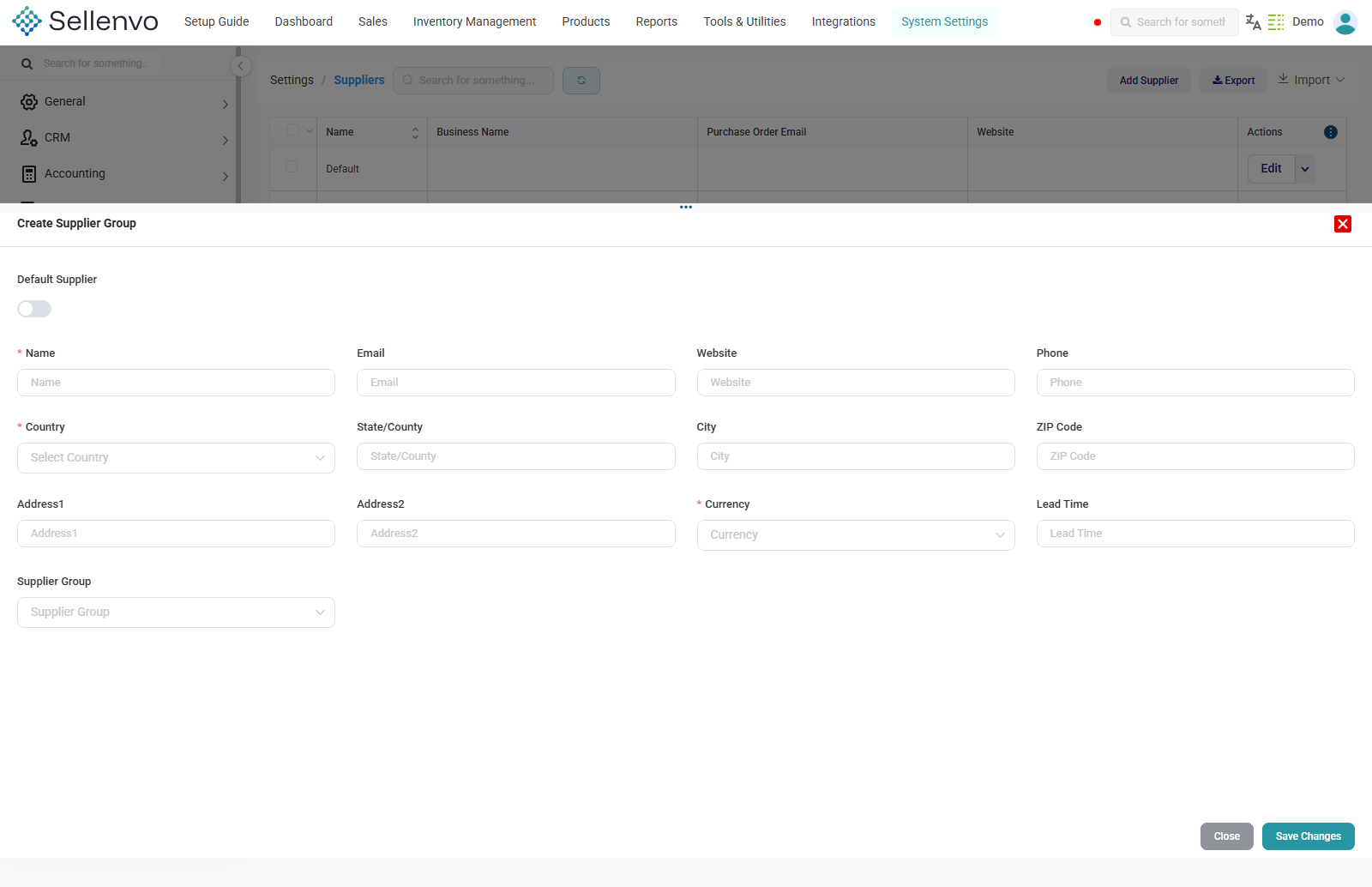Image resolution: width=1372 pixels, height=887 pixels.
Task: Click the Close button
Action: (x=1227, y=836)
